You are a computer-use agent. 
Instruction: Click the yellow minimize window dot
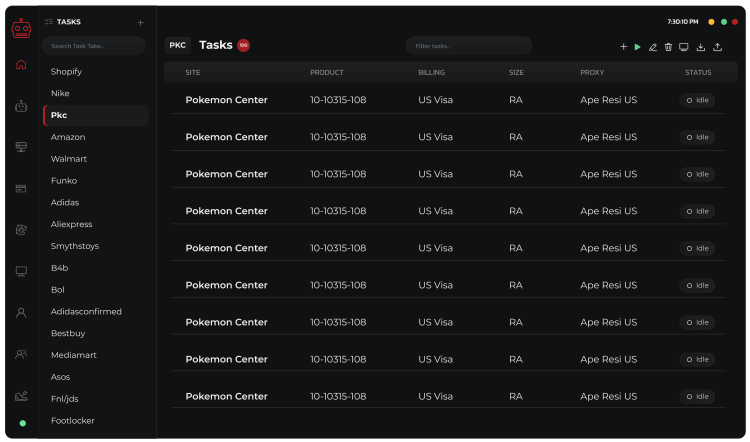click(711, 21)
